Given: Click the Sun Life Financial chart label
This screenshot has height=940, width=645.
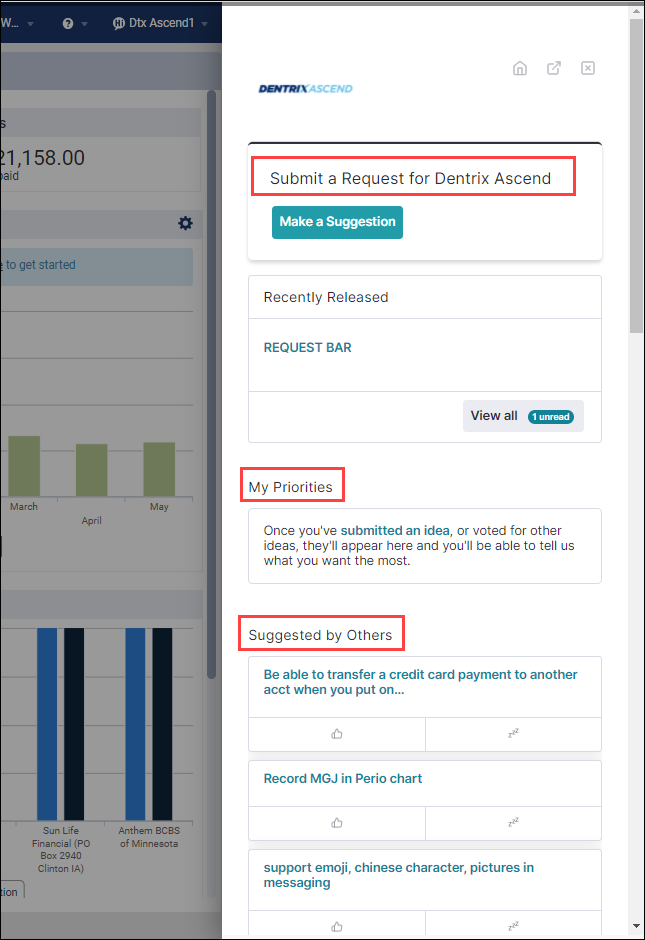Looking at the screenshot, I should point(61,849).
